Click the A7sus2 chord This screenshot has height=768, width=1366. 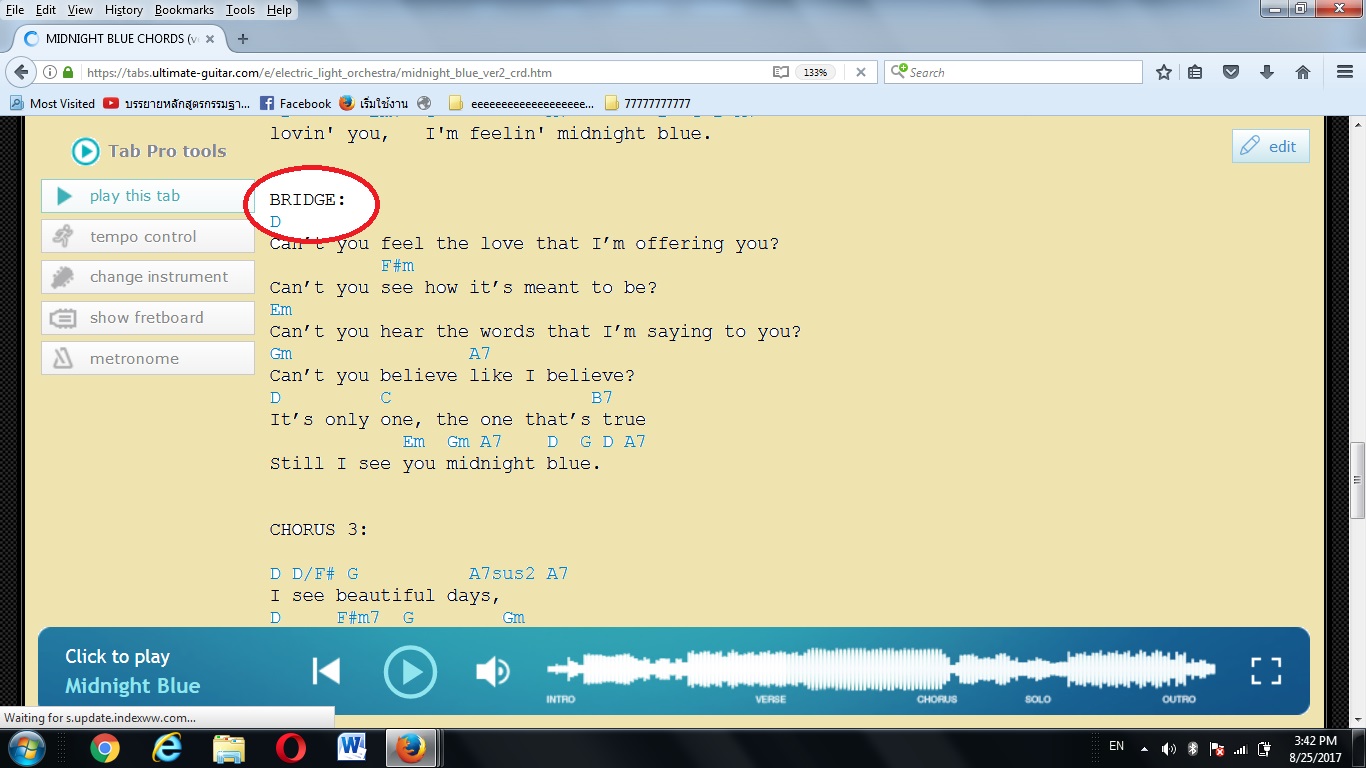coord(502,573)
